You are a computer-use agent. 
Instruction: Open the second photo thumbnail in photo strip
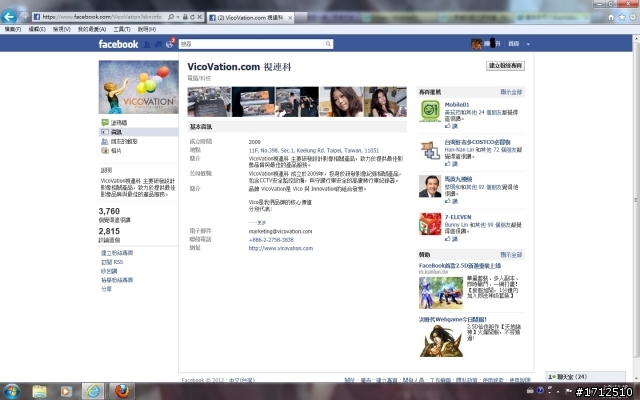pos(253,102)
